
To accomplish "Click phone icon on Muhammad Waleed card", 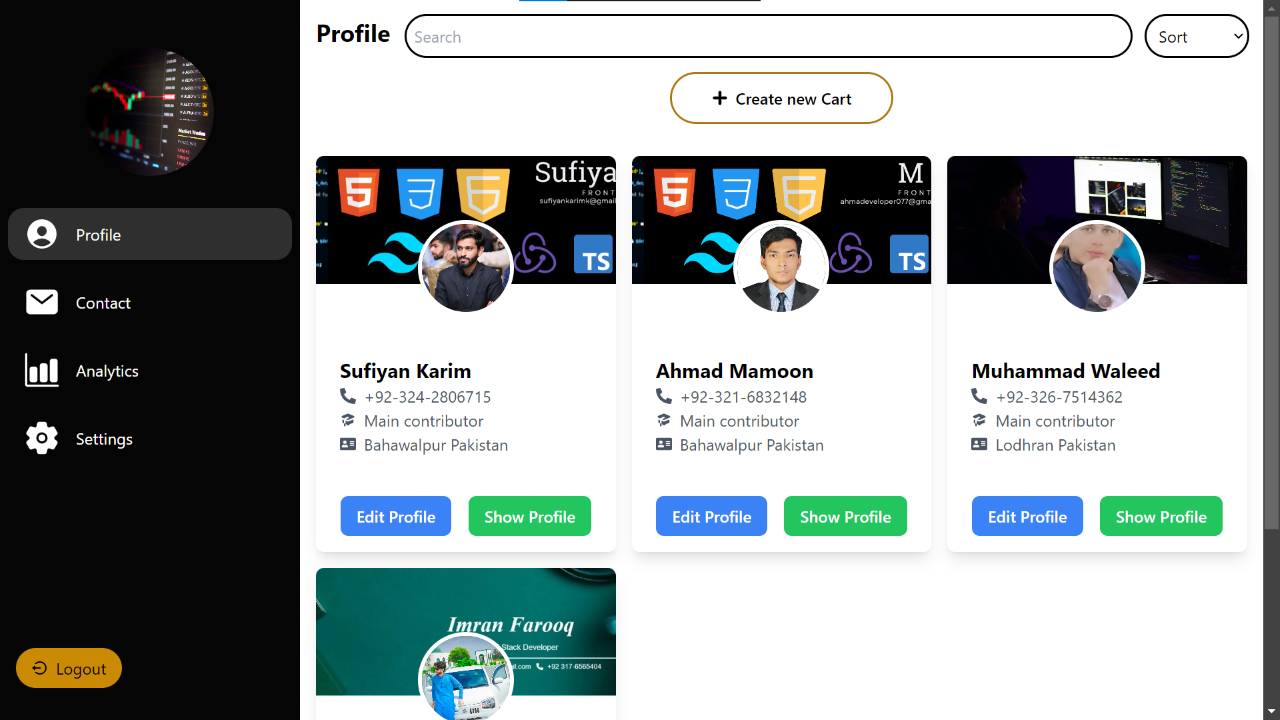I will (980, 396).
